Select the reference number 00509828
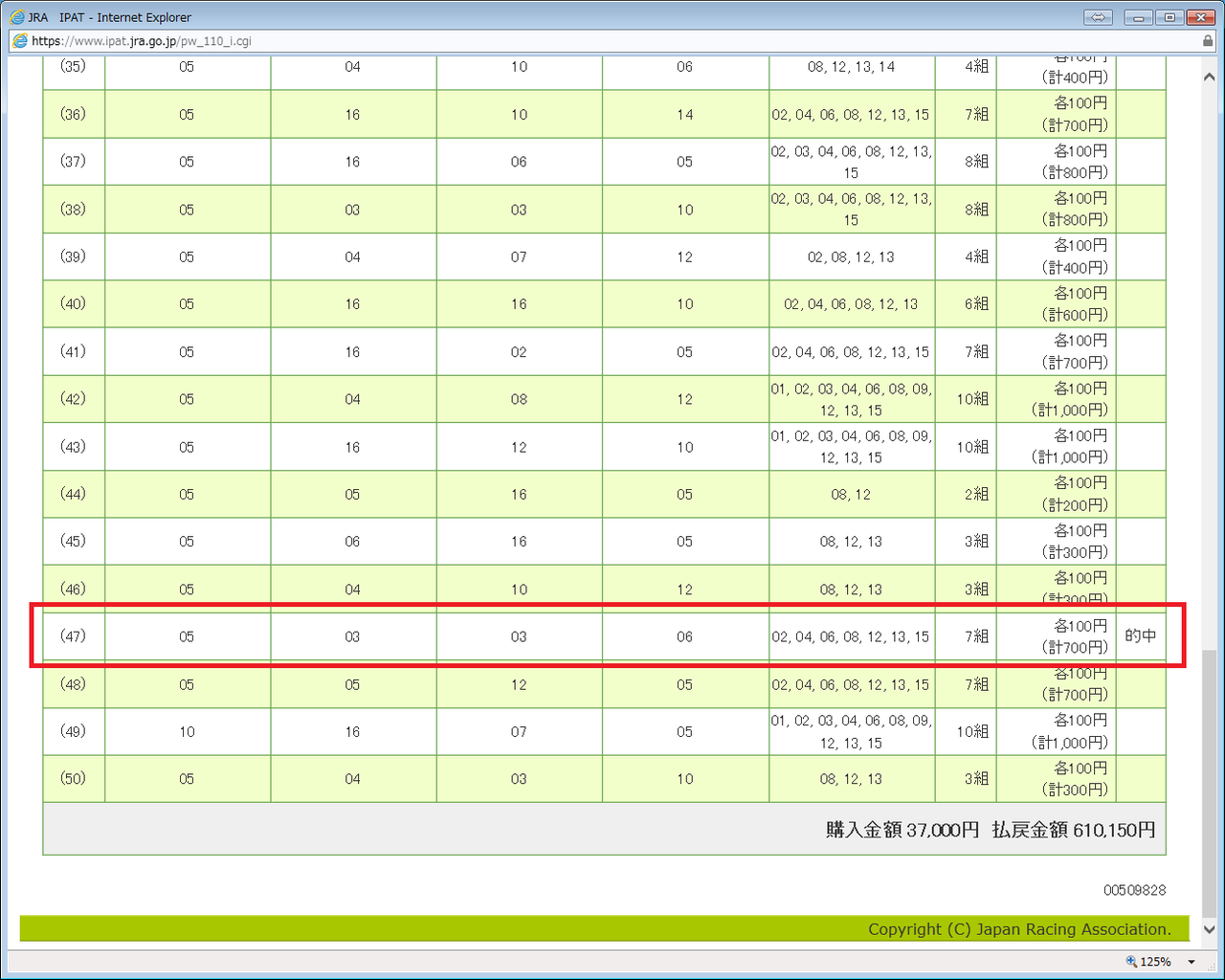1225x980 pixels. click(x=1135, y=890)
